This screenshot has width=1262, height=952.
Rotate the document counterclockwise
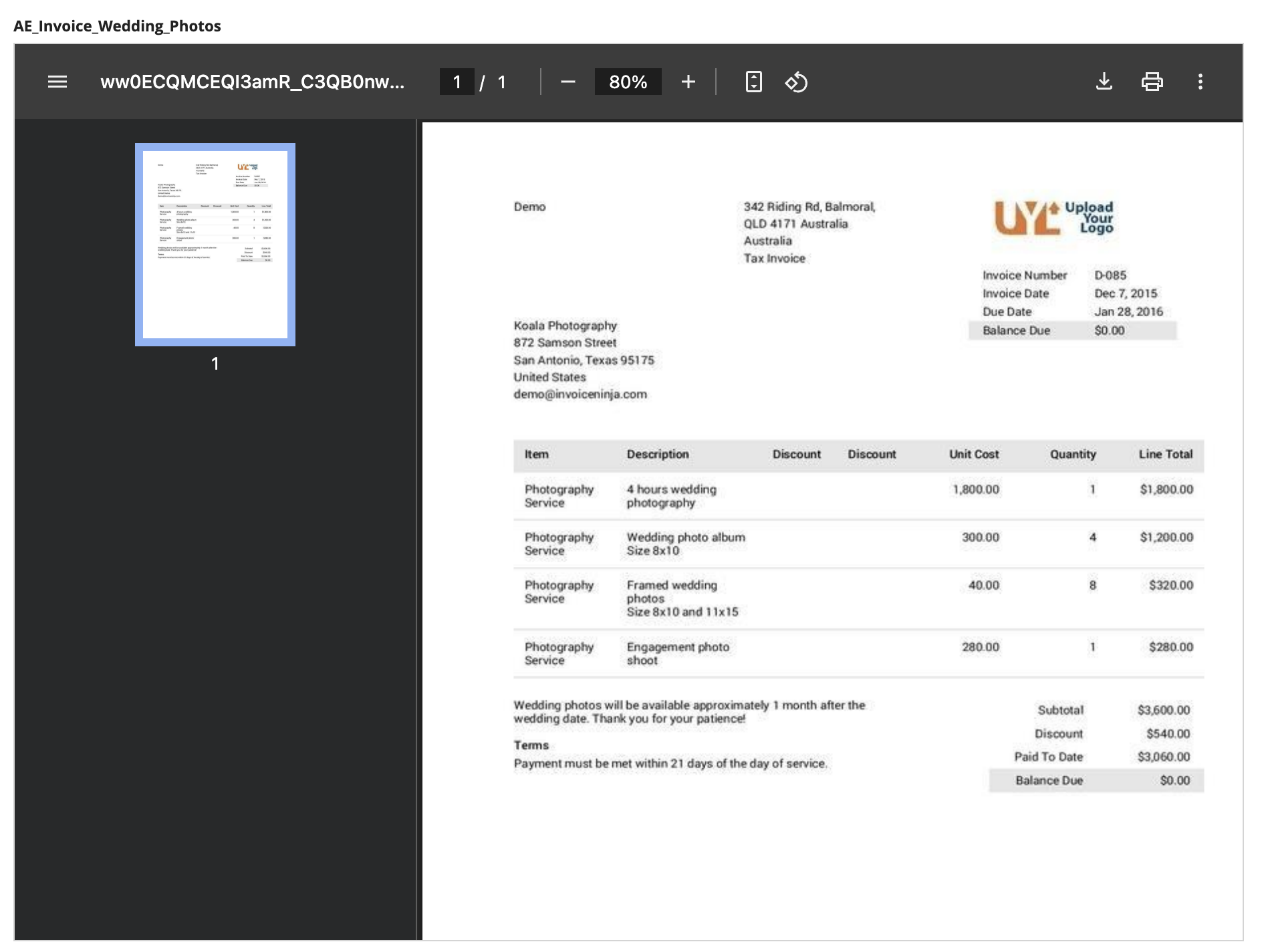(796, 82)
